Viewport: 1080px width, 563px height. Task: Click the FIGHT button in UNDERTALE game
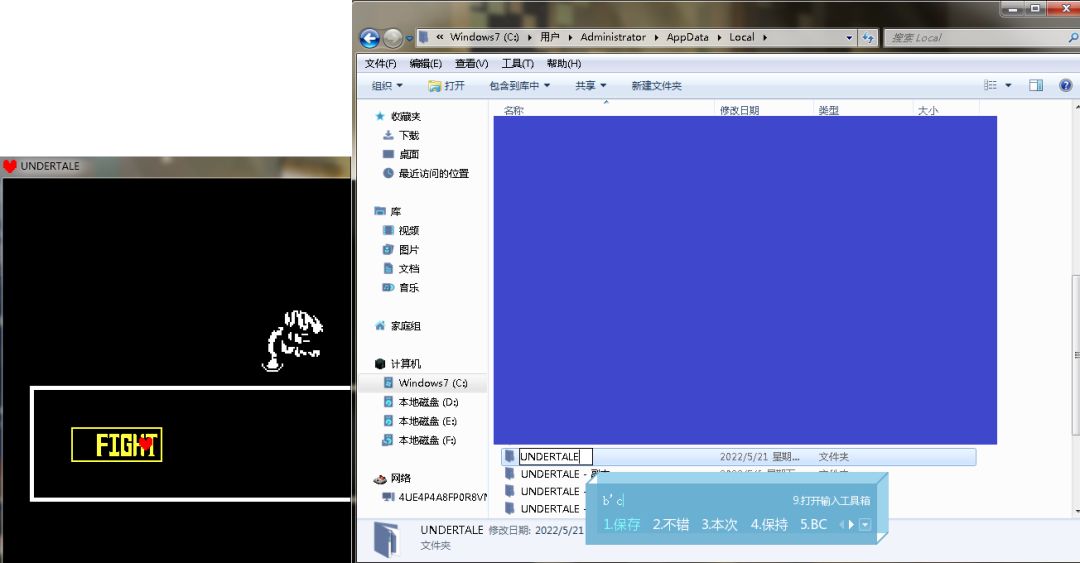116,444
